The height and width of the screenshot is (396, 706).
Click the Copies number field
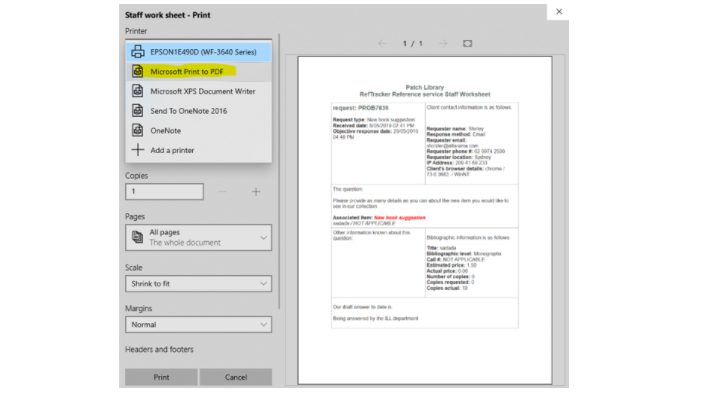coord(164,192)
